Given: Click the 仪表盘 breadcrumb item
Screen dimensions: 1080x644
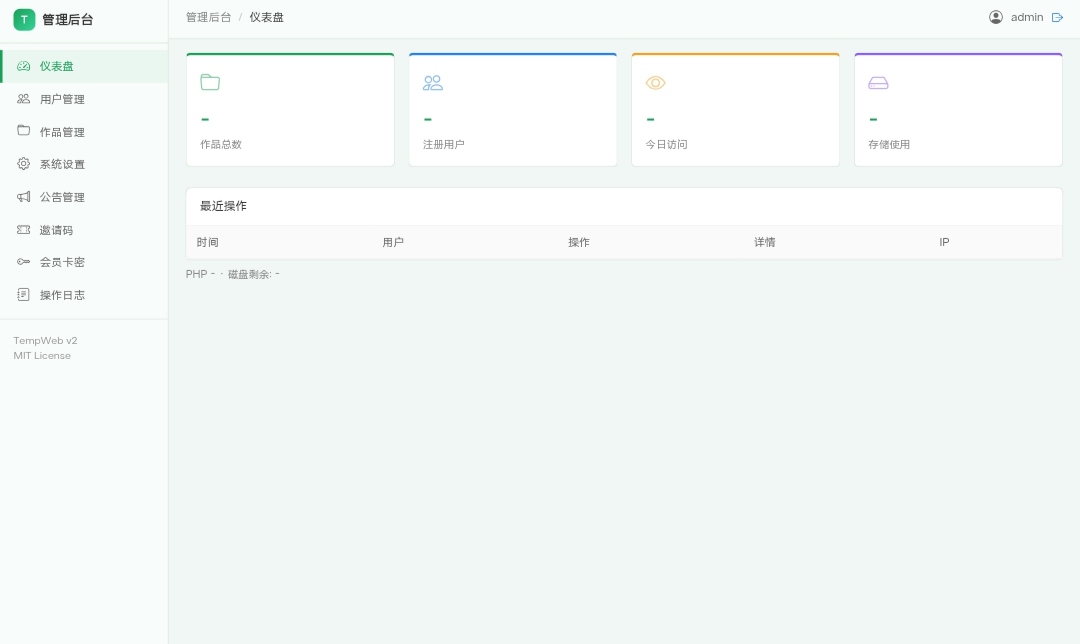Looking at the screenshot, I should (267, 17).
